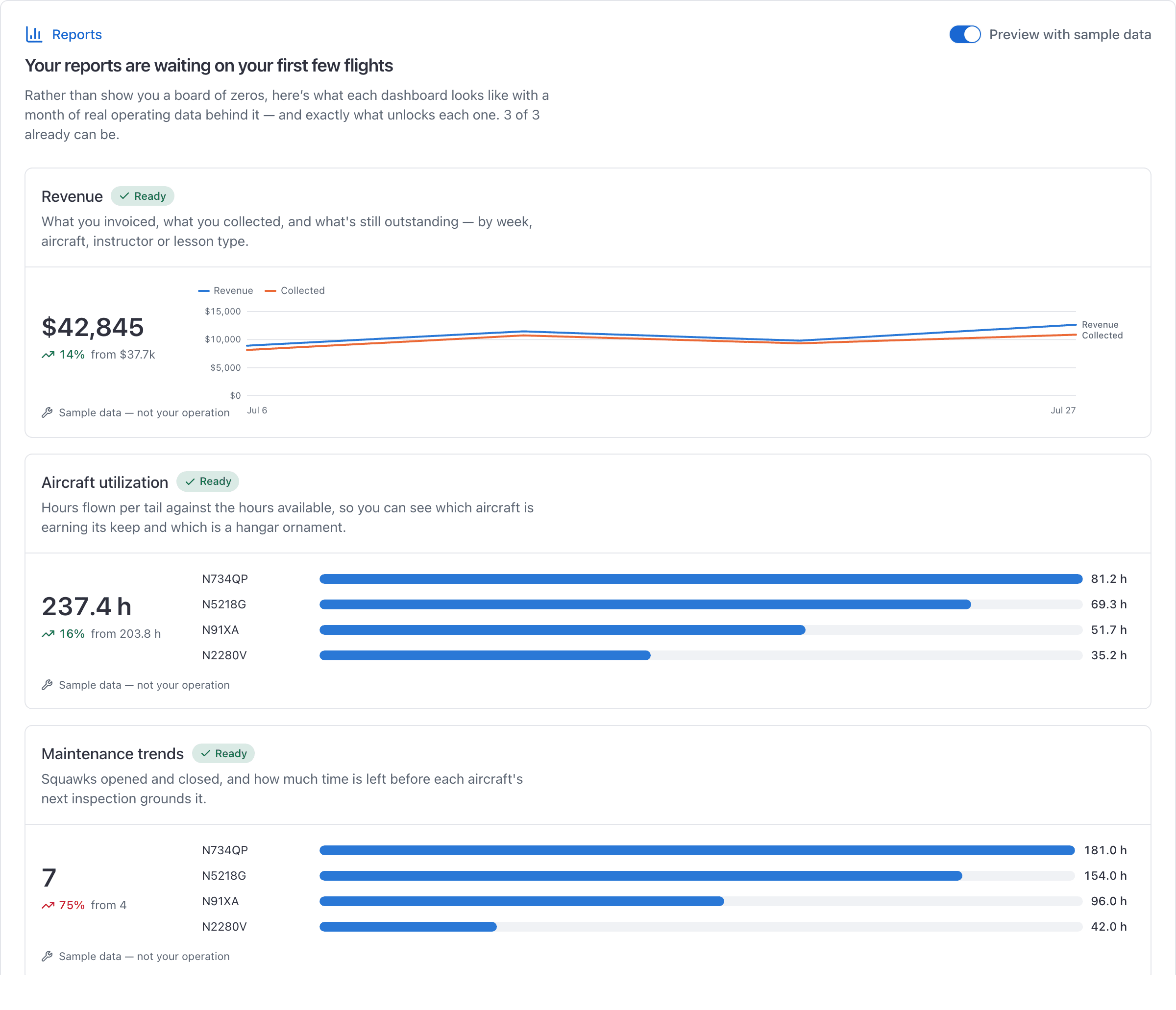Screen dimensions: 1176x1010
Task: Click the N734QP utilization bar
Action: point(701,579)
